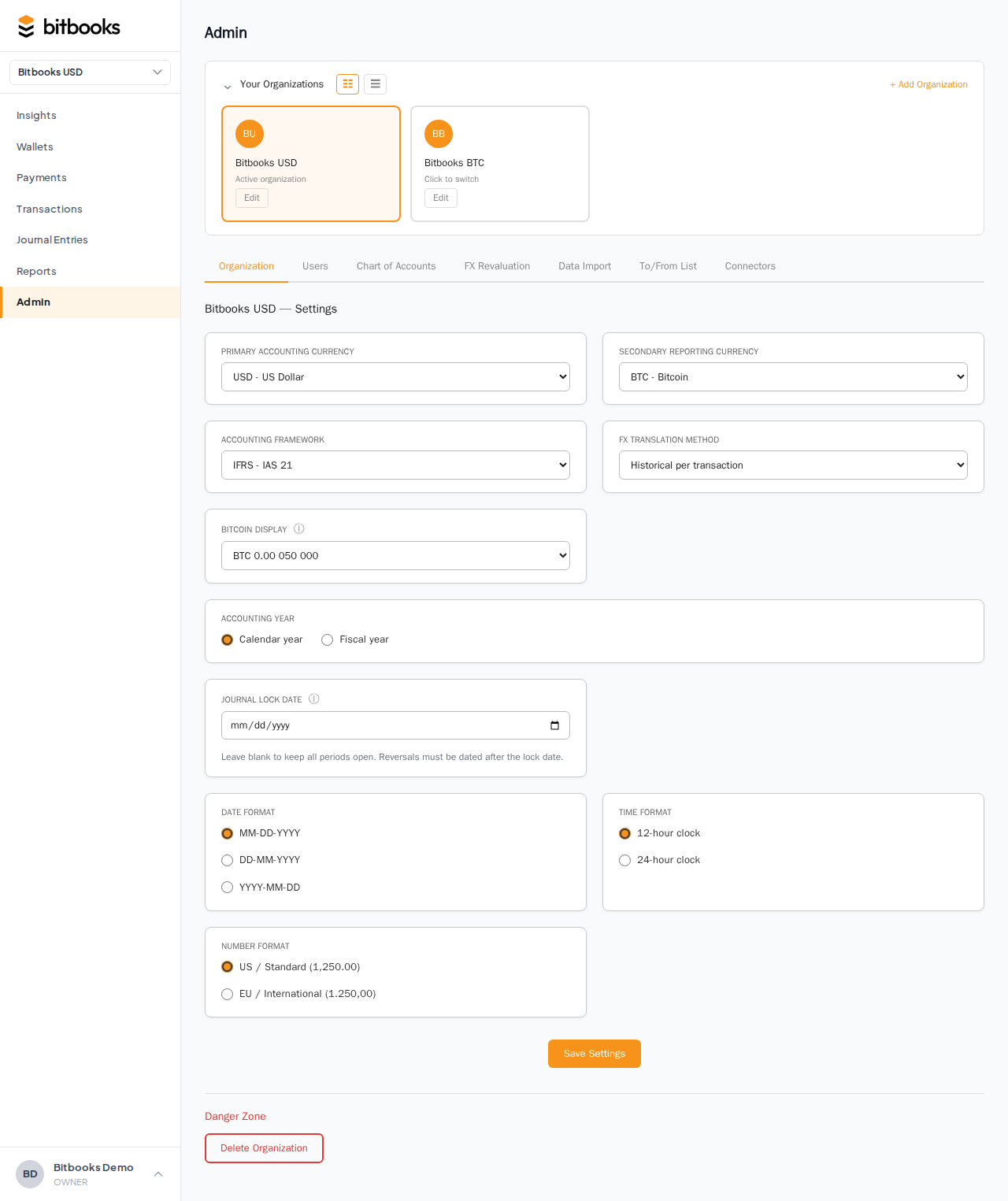1008x1201 pixels.
Task: Switch to the Users tab
Action: pyautogui.click(x=315, y=266)
